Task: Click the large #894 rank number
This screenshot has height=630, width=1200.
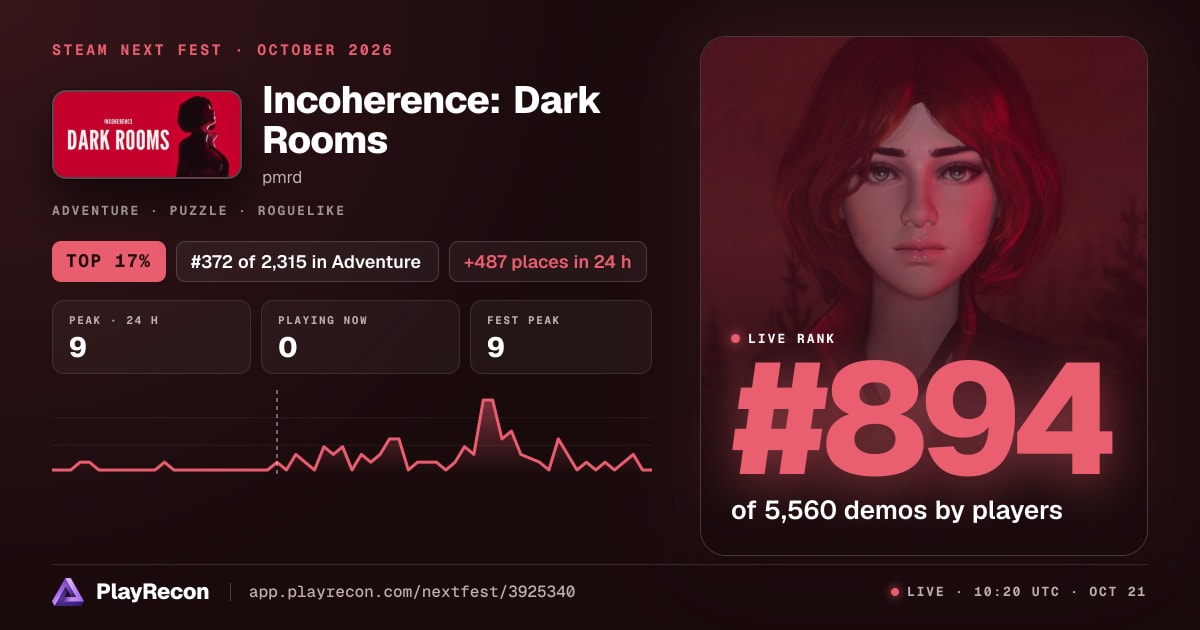Action: click(x=921, y=420)
